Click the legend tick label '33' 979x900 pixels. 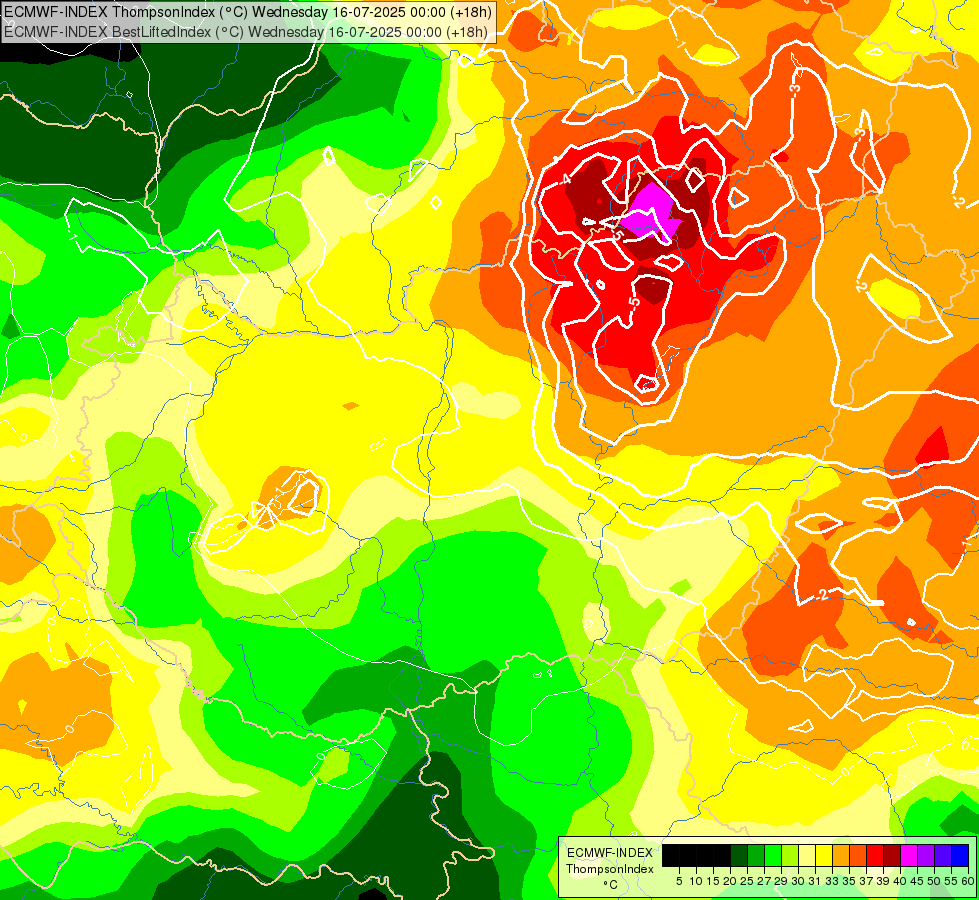(833, 881)
